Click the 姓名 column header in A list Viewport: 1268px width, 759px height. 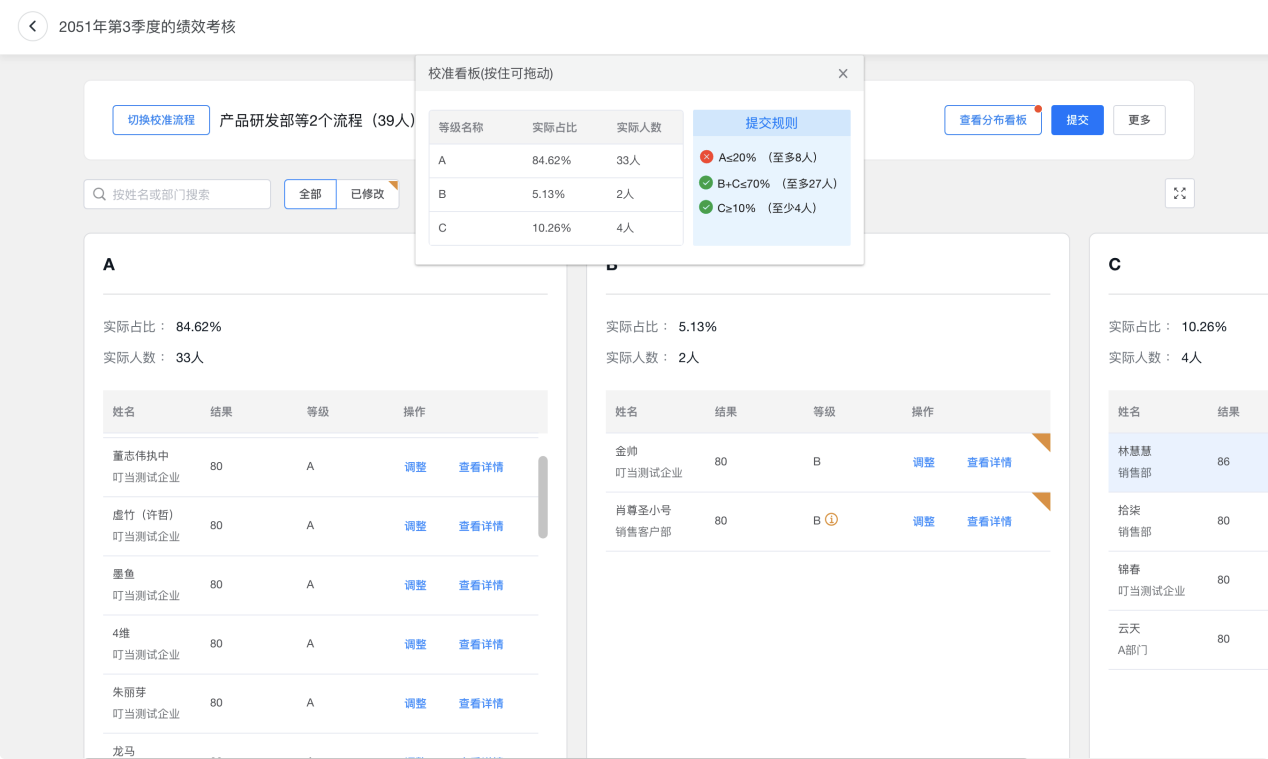coord(123,412)
